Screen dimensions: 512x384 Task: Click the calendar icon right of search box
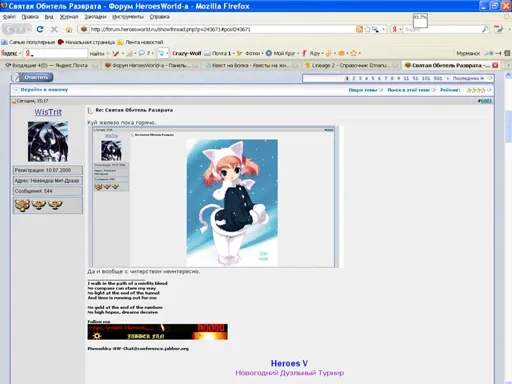pyautogui.click(x=498, y=29)
